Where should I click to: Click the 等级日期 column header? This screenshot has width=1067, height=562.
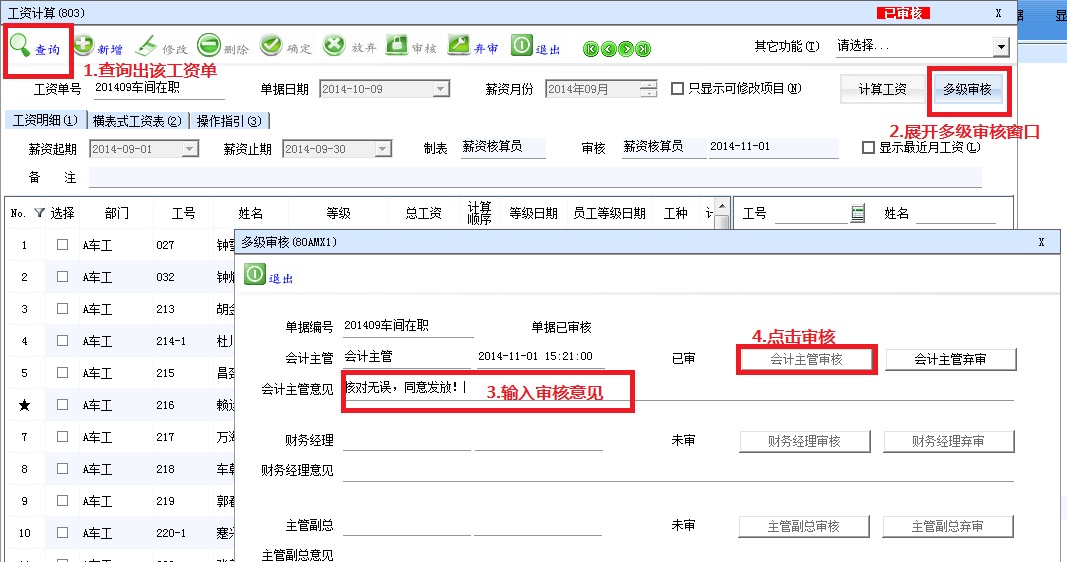(534, 213)
